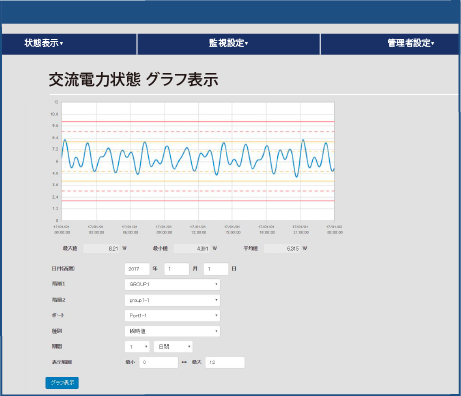This screenshot has width=461, height=396.
Task: Select the minimum value field showing 4.391
Action: tap(192, 249)
